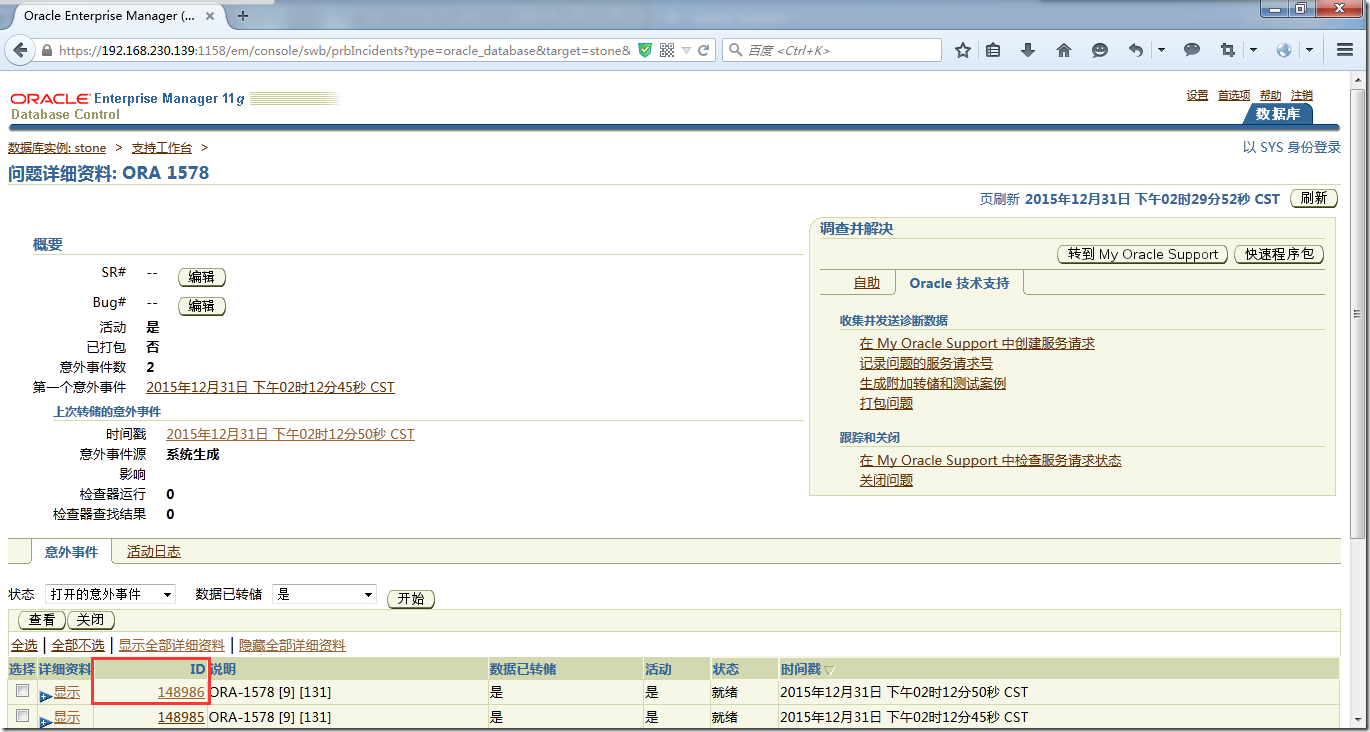Reload the page with the refresh icon

click(703, 50)
